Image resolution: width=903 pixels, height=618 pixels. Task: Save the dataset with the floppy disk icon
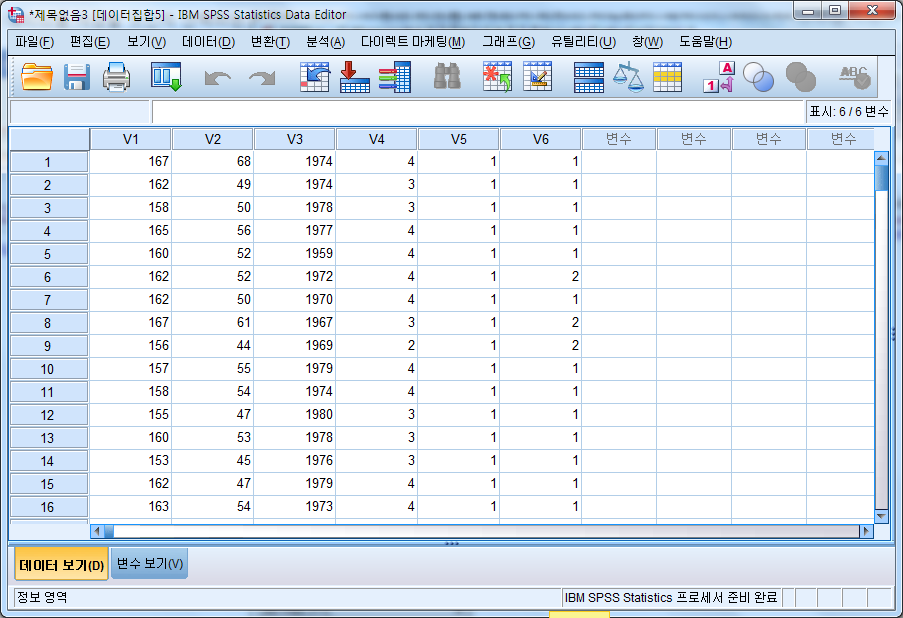pyautogui.click(x=77, y=77)
